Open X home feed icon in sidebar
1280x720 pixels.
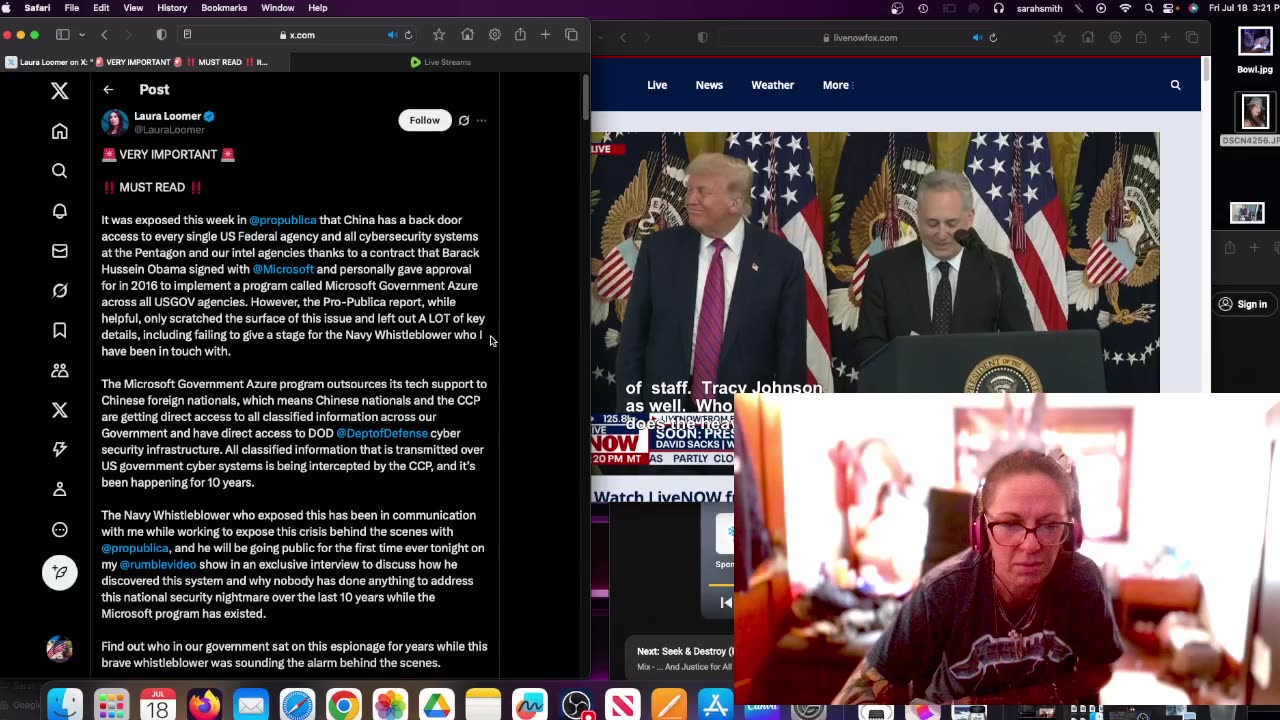click(x=60, y=131)
